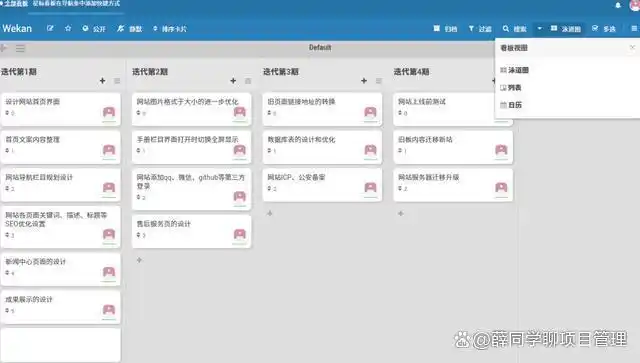Close the 看板视图 popup

tap(632, 48)
